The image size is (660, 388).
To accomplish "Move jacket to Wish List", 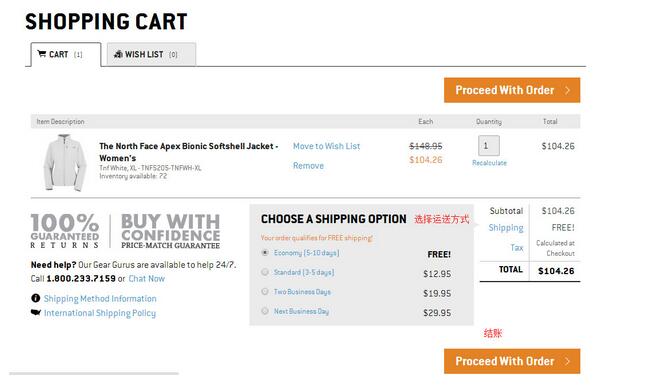I will point(327,146).
